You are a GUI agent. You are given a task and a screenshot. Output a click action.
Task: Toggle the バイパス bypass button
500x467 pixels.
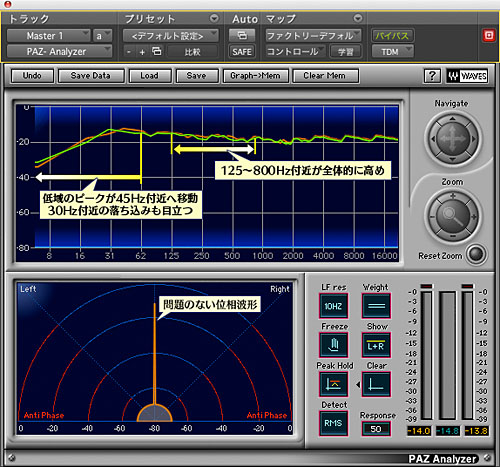[x=392, y=36]
